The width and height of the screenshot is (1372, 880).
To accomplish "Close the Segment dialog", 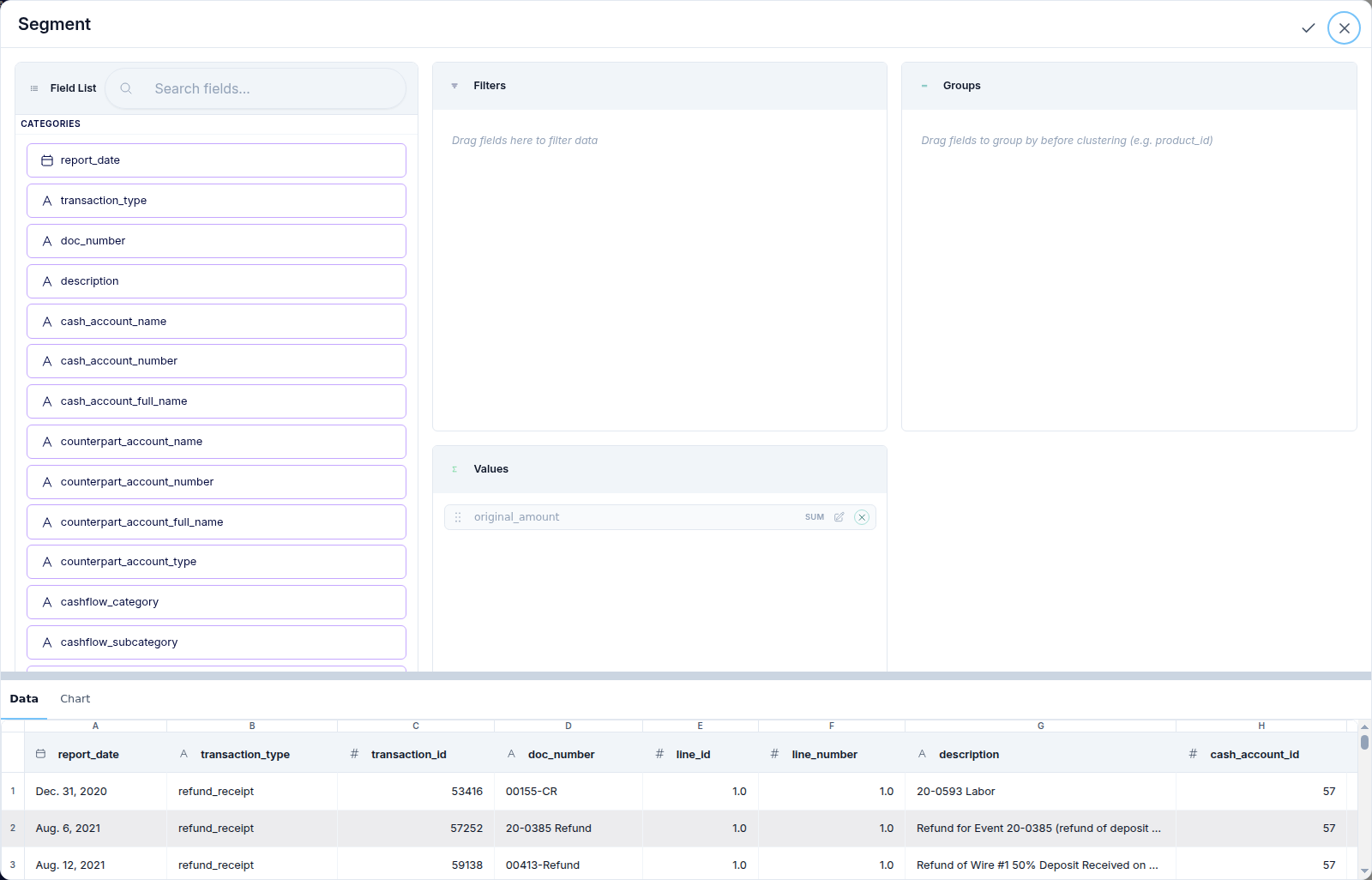I will pos(1344,28).
